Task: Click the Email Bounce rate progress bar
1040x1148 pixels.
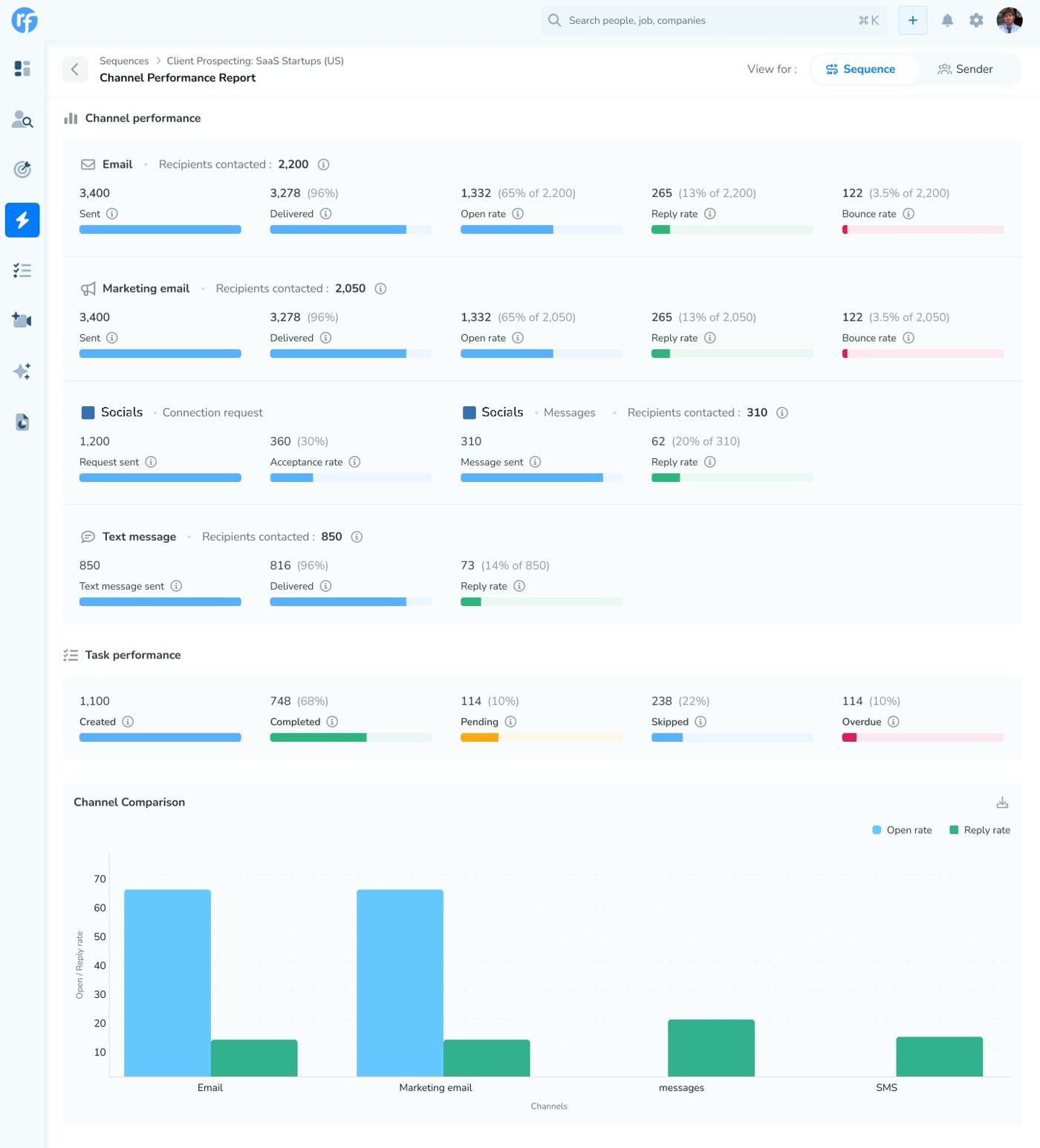Action: (x=923, y=230)
